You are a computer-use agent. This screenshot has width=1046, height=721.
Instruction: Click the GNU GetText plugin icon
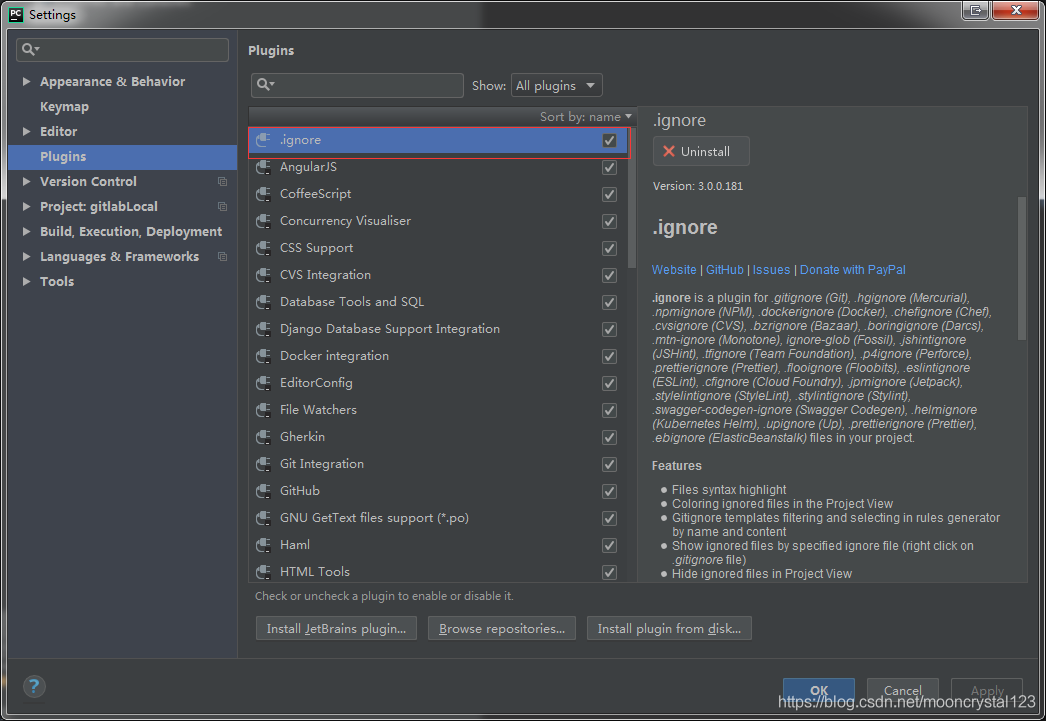point(264,518)
